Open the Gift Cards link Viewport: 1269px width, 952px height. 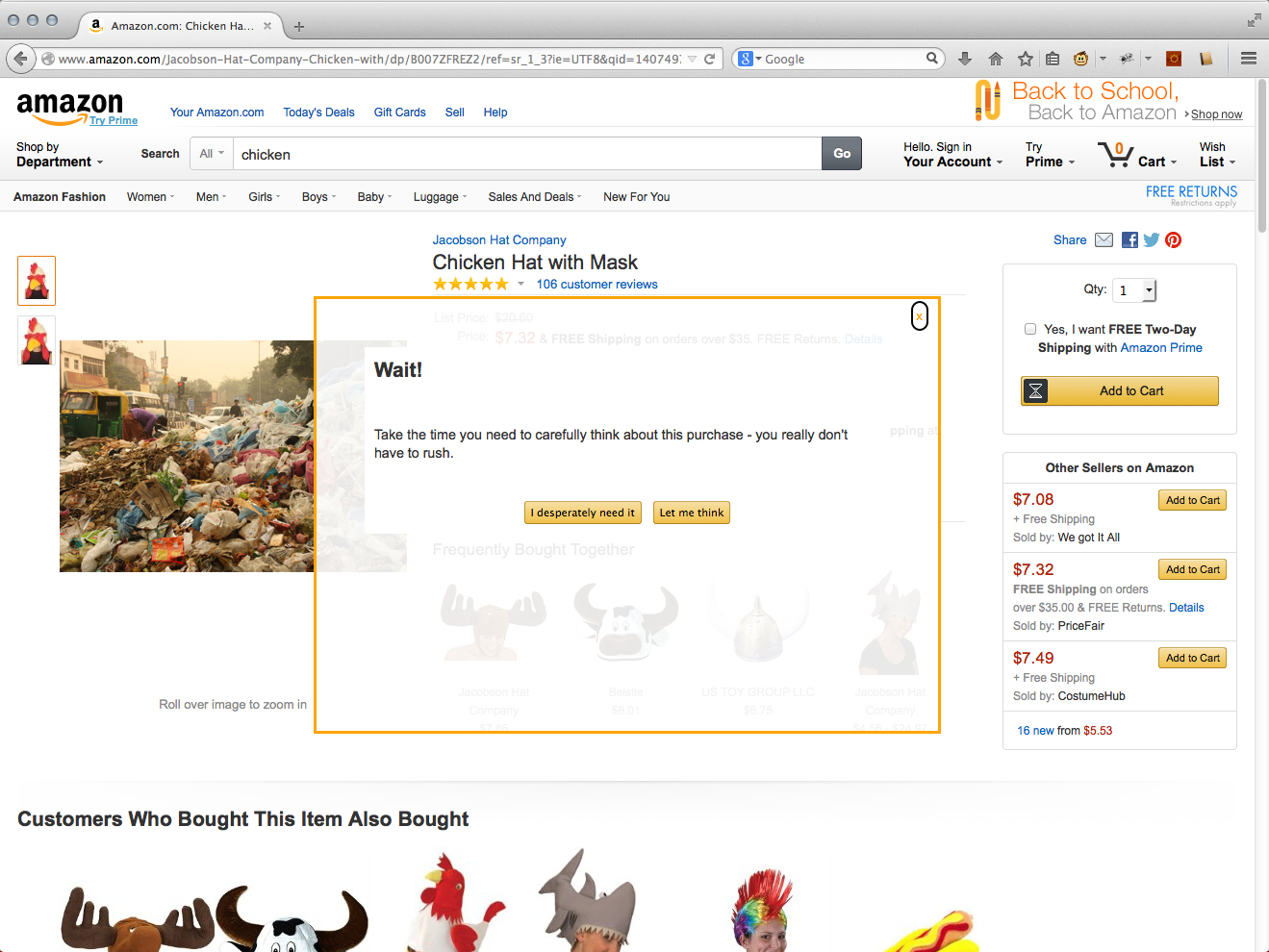tap(399, 113)
